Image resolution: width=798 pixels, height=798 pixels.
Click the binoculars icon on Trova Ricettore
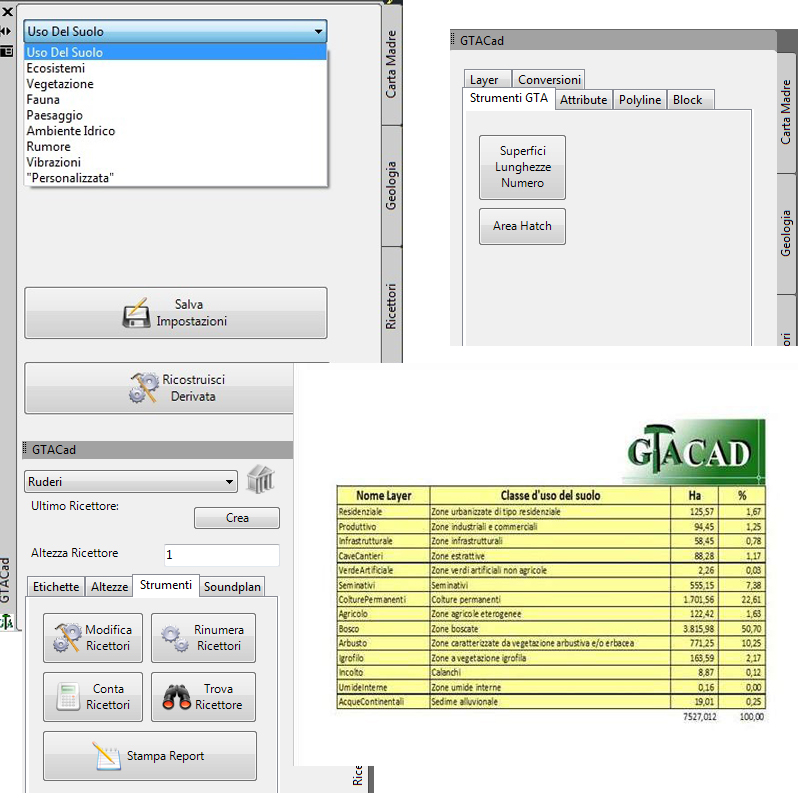click(177, 697)
